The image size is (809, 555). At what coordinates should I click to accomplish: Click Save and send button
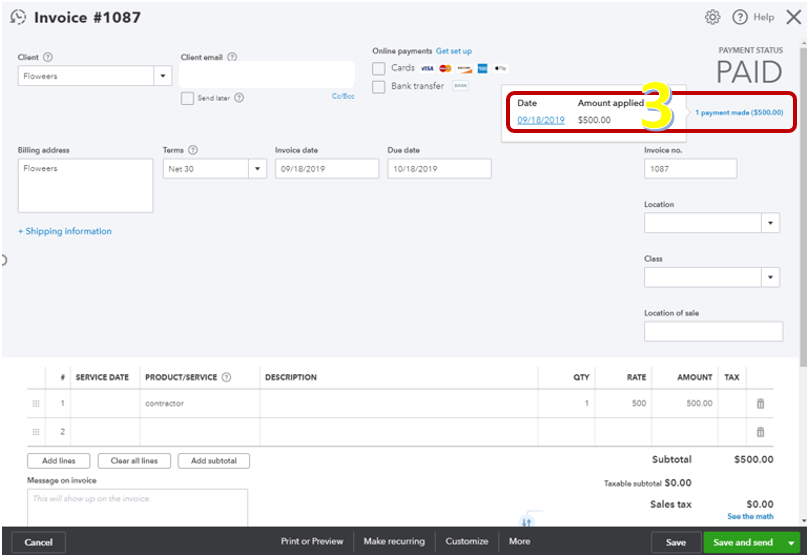pyautogui.click(x=743, y=542)
